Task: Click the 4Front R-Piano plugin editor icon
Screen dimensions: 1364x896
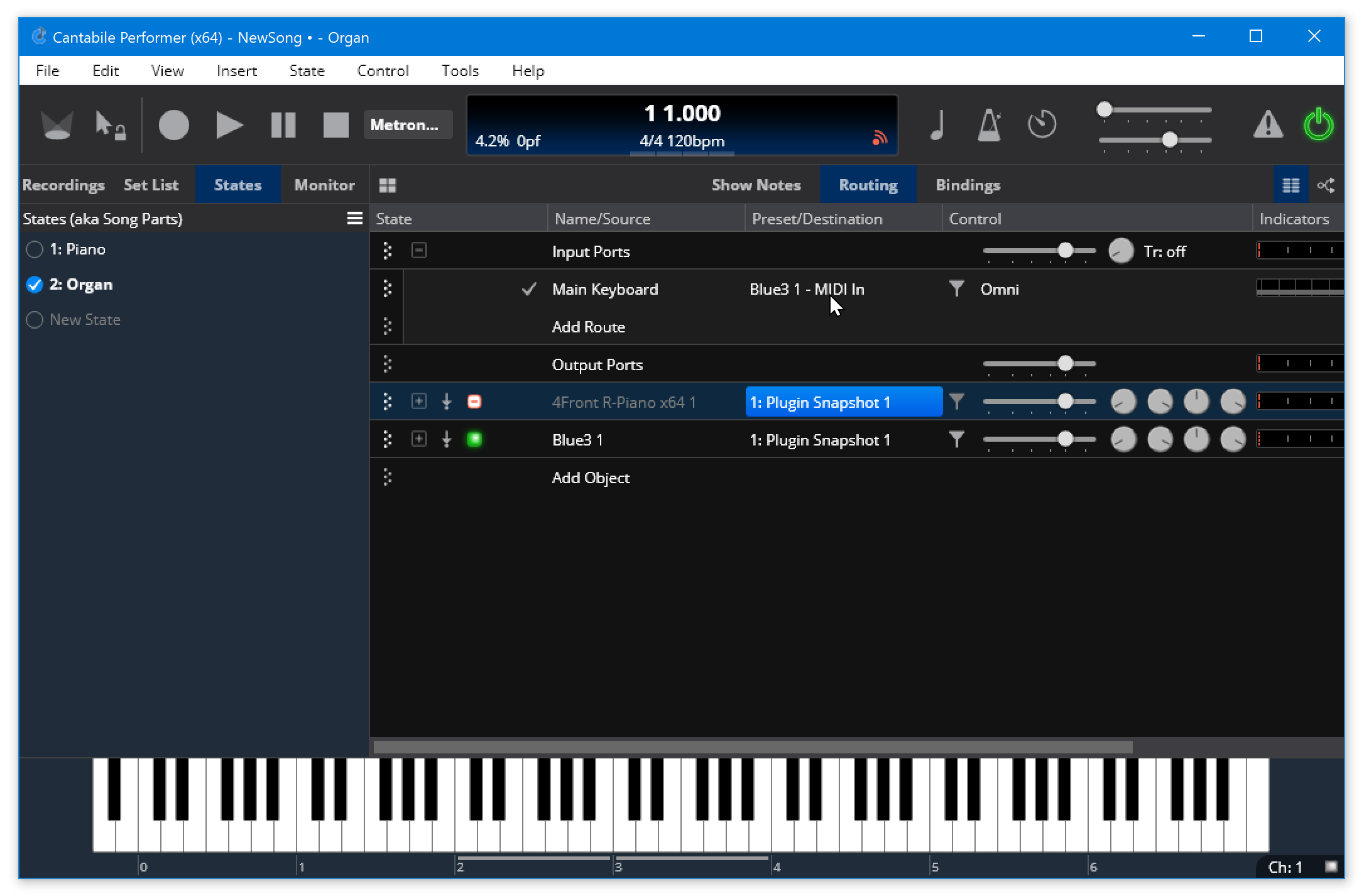Action: (447, 402)
